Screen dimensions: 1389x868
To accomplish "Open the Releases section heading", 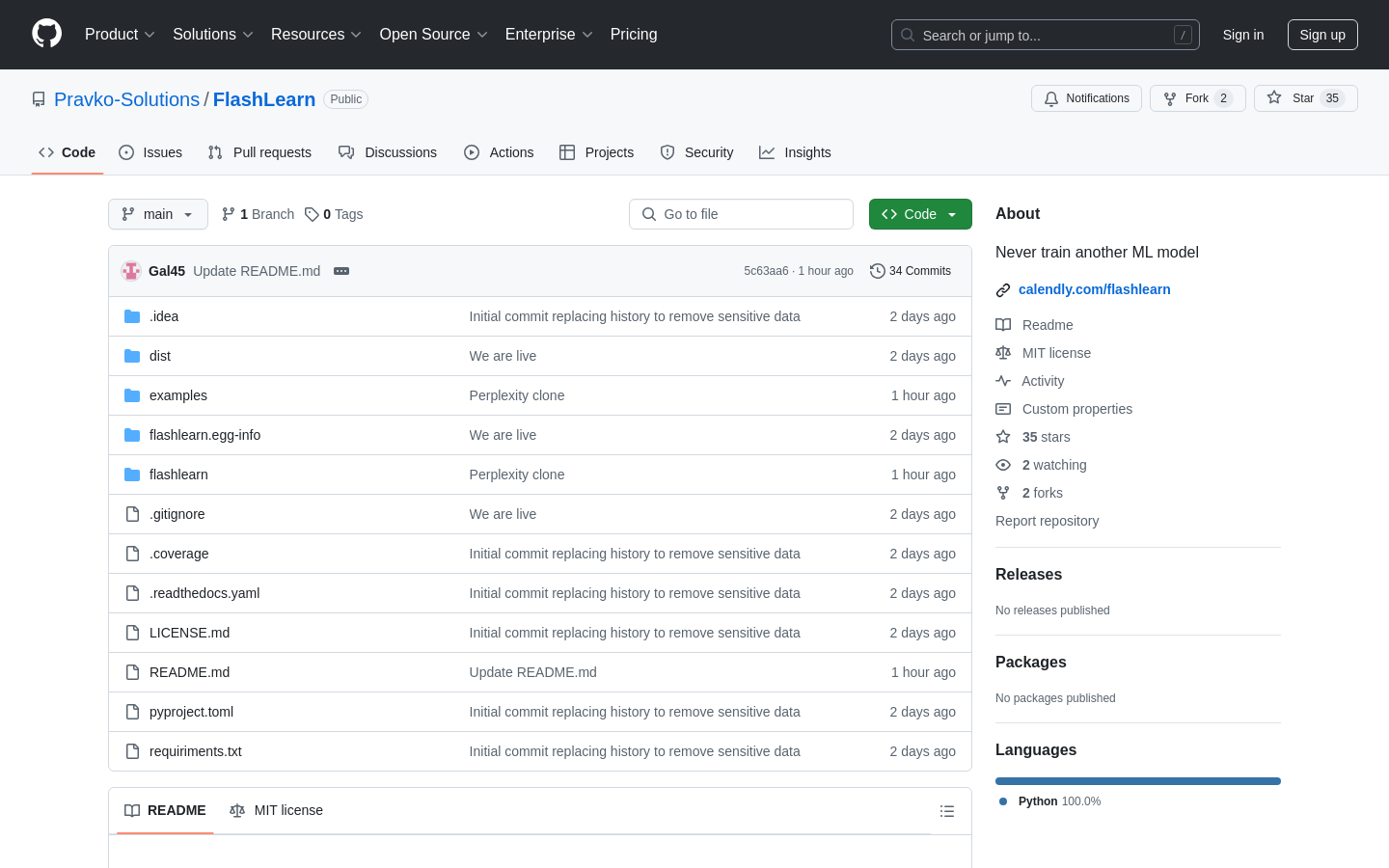I will click(x=1028, y=575).
